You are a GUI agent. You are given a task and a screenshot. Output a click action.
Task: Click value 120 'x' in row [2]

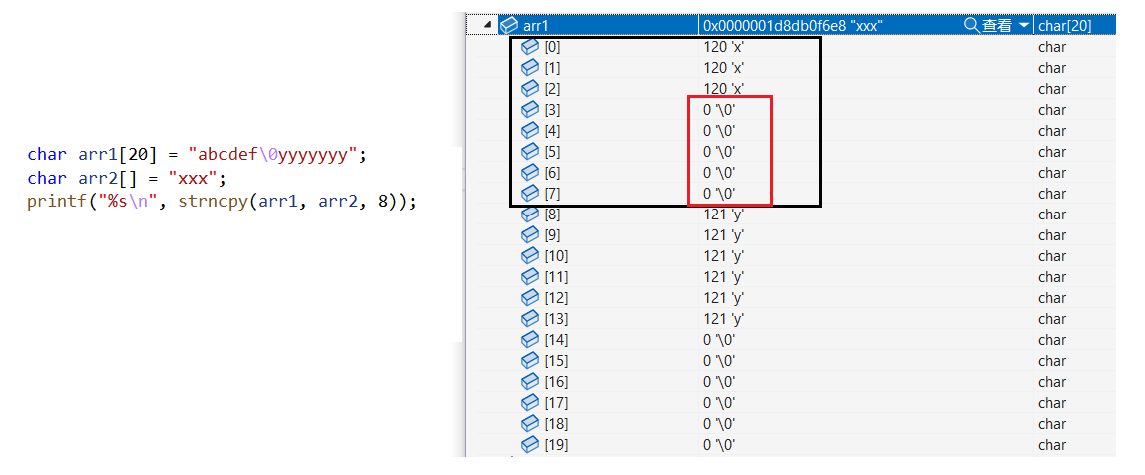tap(723, 88)
